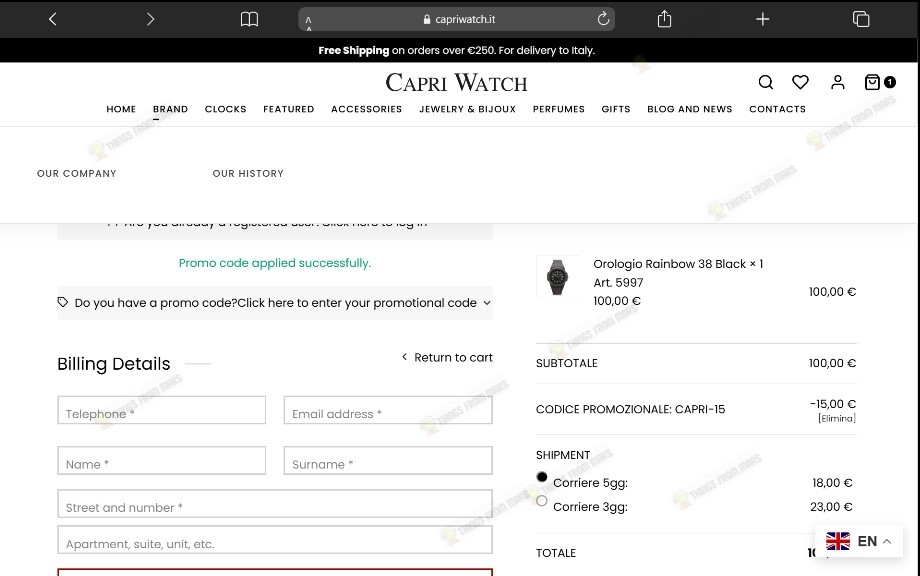Screen dimensions: 920x576
Task: Click the Apartment, suite, unit field
Action: (275, 540)
